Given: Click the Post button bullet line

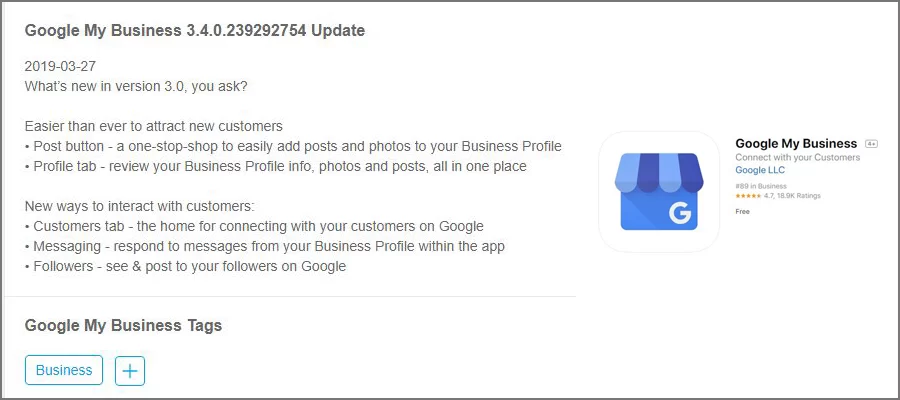Looking at the screenshot, I should [293, 146].
